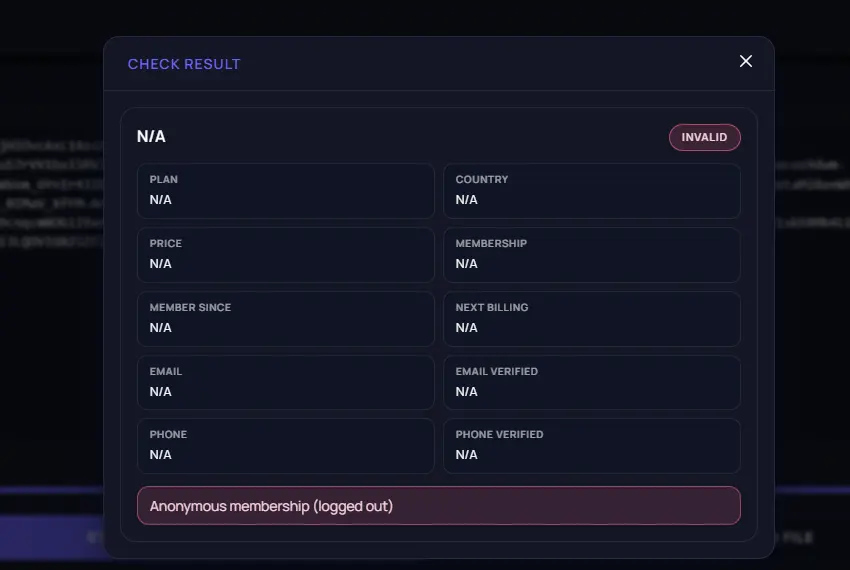This screenshot has height=570, width=850.
Task: Click the Membership field card
Action: coord(591,255)
